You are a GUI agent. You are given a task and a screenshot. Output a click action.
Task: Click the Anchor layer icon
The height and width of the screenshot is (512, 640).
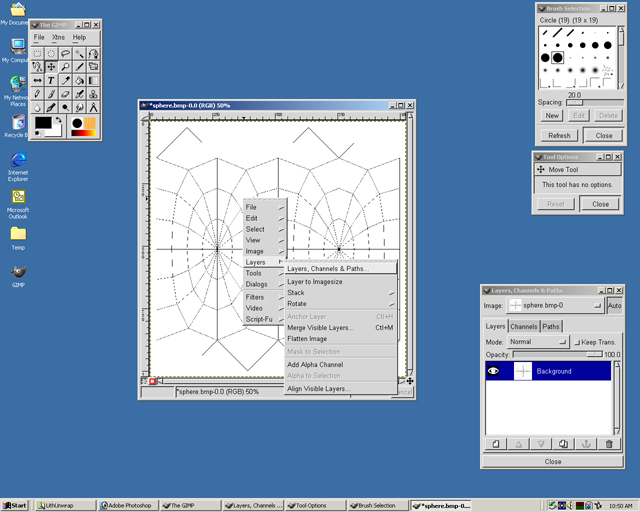(x=586, y=444)
